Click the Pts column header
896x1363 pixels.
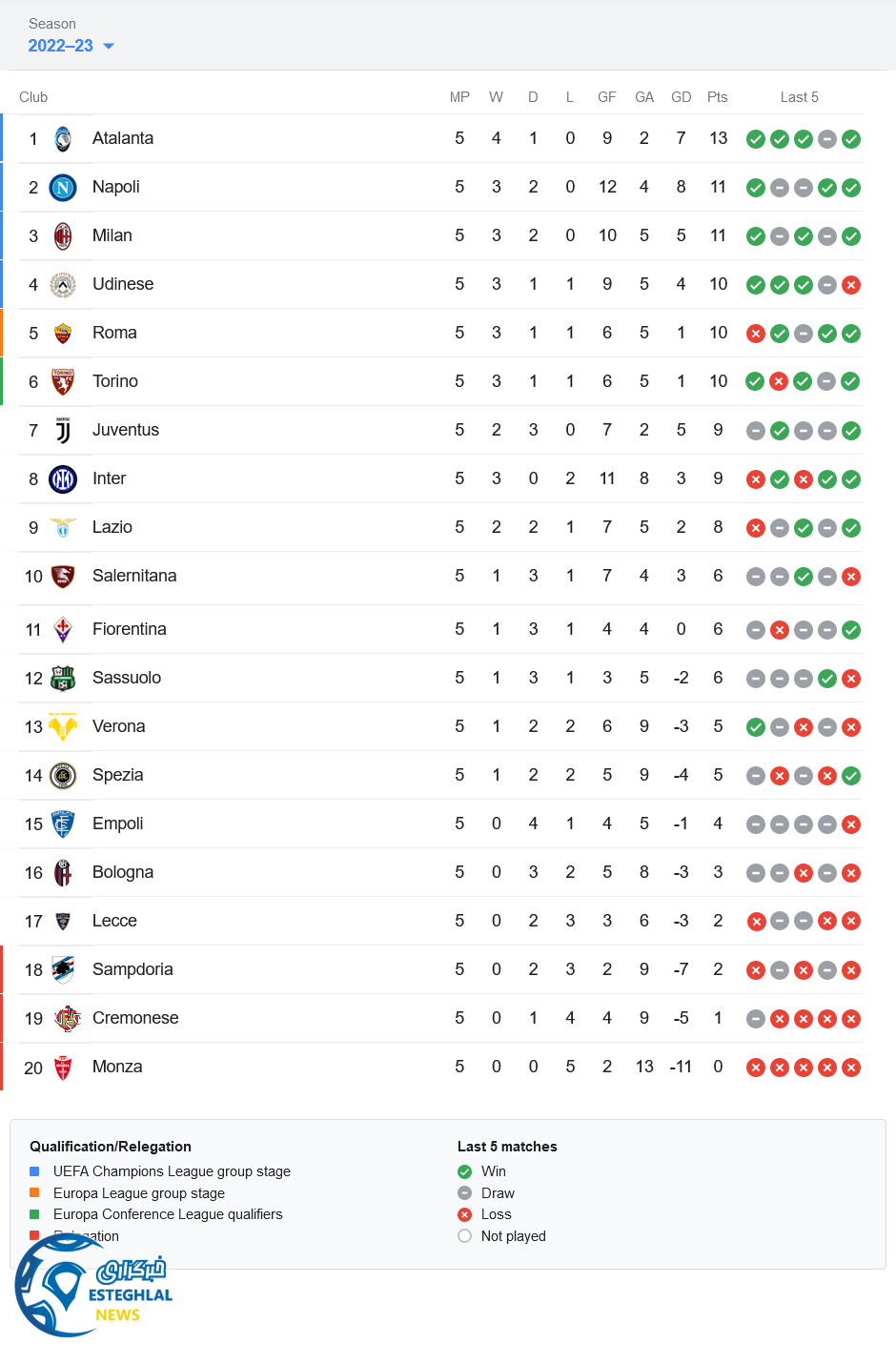pos(718,97)
